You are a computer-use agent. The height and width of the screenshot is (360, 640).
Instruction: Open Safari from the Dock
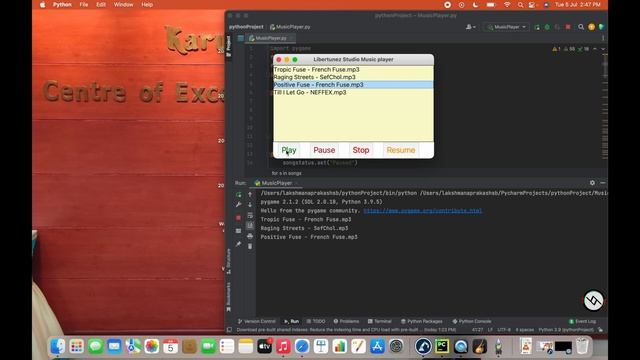302,346
